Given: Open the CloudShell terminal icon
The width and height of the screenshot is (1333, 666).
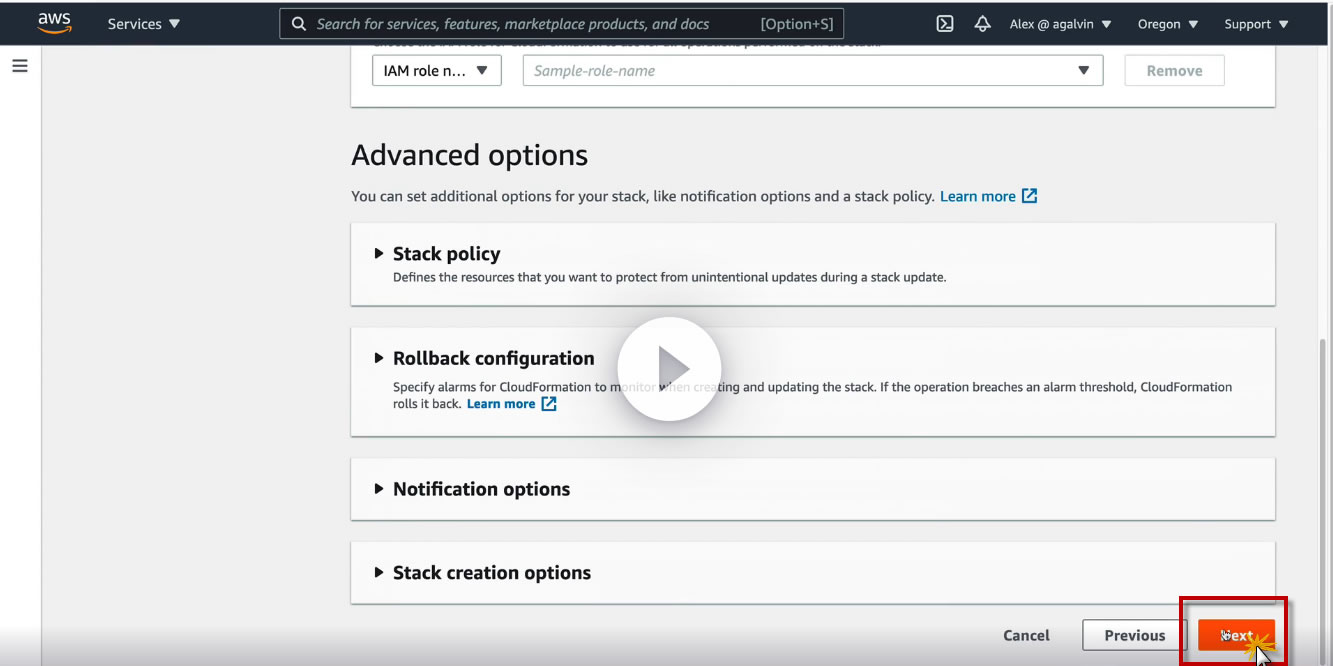Looking at the screenshot, I should pos(944,24).
